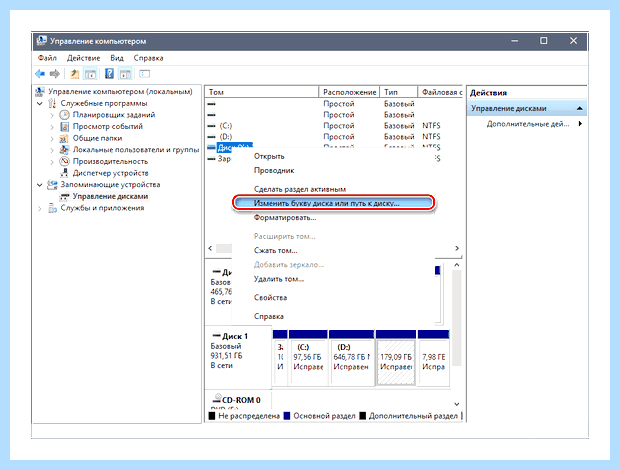Click the CD-ROM 0 drive icon
Image resolution: width=620 pixels, height=470 pixels.
point(217,398)
